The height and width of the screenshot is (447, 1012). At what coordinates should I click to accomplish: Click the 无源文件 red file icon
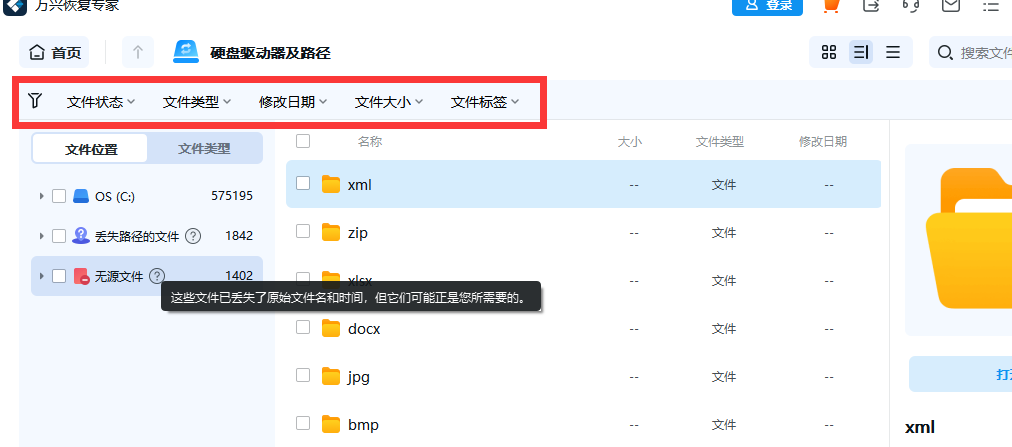[81, 276]
